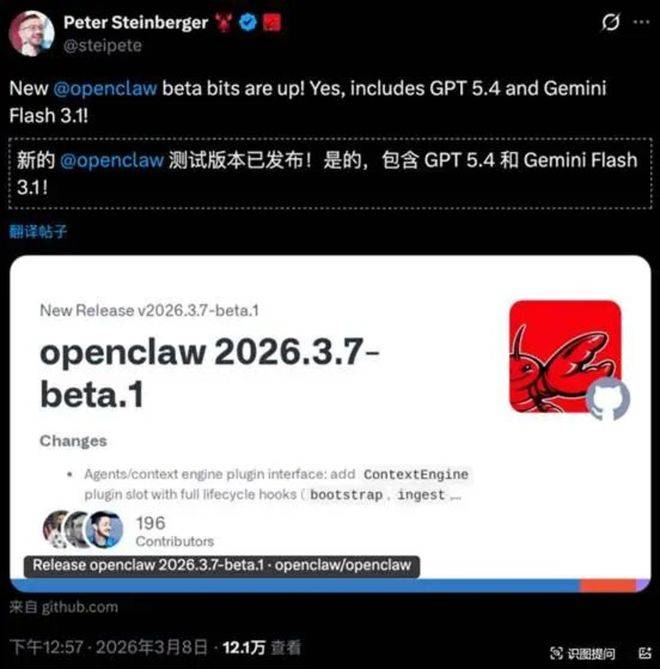Click the lobster emoji beside name
Image resolution: width=660 pixels, height=669 pixels.
coord(224,23)
